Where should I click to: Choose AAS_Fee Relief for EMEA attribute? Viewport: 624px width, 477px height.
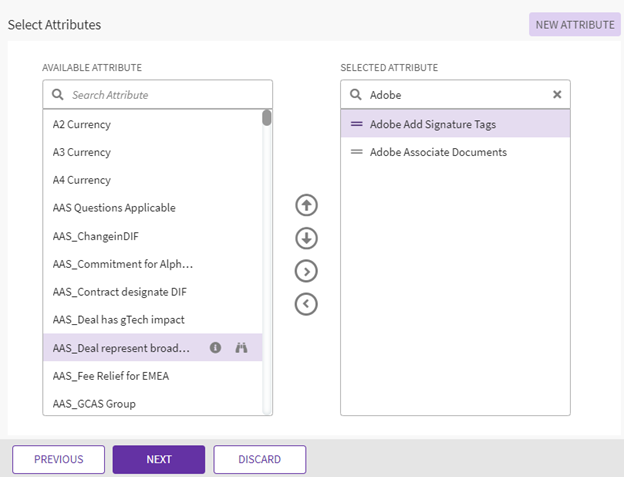click(x=109, y=376)
